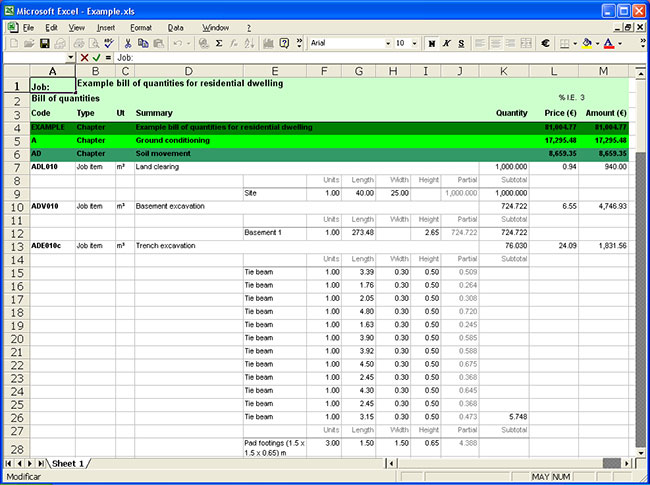
Task: Cut selection with the scissors icon
Action: [128, 43]
